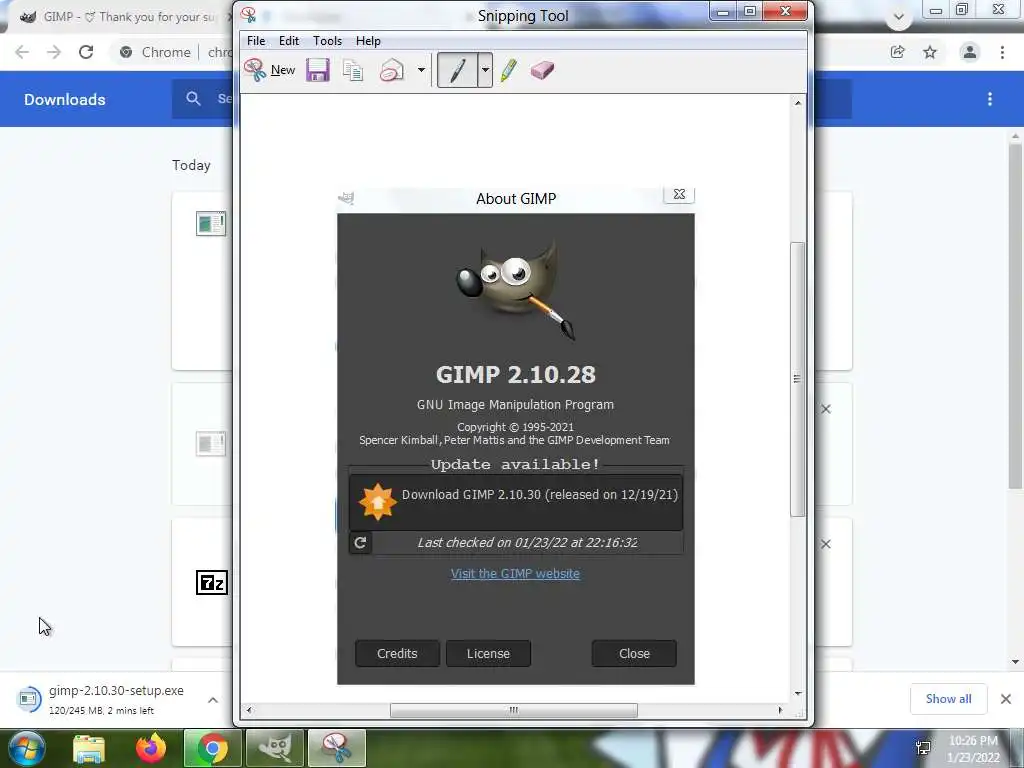Click Snipping Tool vertical scrollbar thumb
This screenshot has height=768, width=1024.
(x=797, y=379)
